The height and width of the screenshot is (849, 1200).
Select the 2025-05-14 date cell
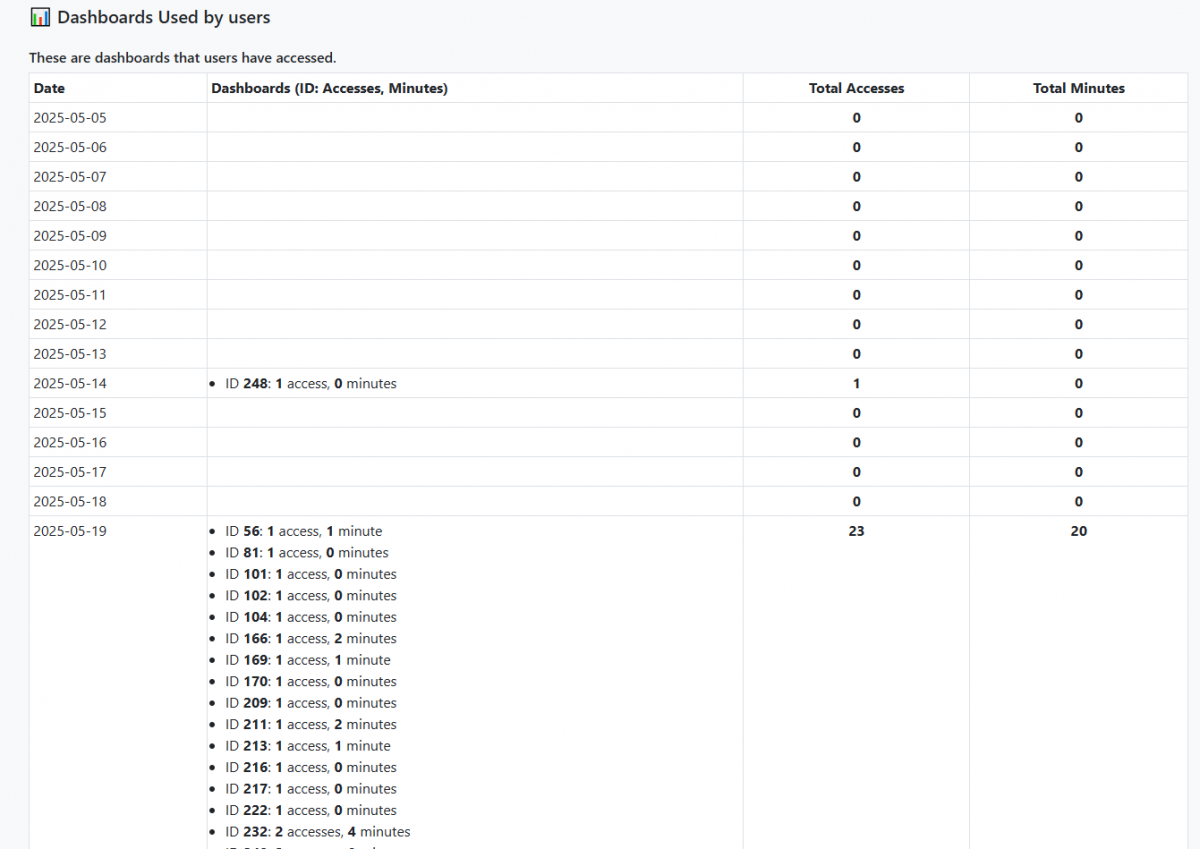[70, 383]
